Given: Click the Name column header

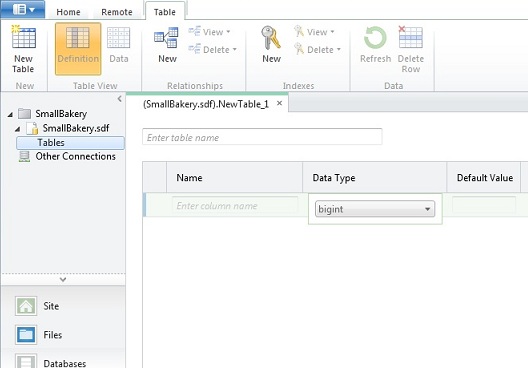Looking at the screenshot, I should pos(234,177).
